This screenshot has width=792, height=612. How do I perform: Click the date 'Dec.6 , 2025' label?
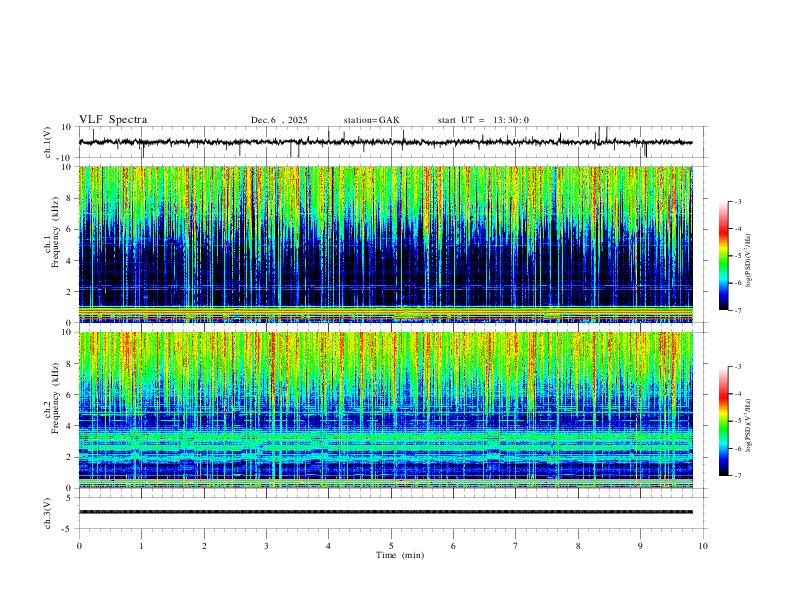coord(279,120)
